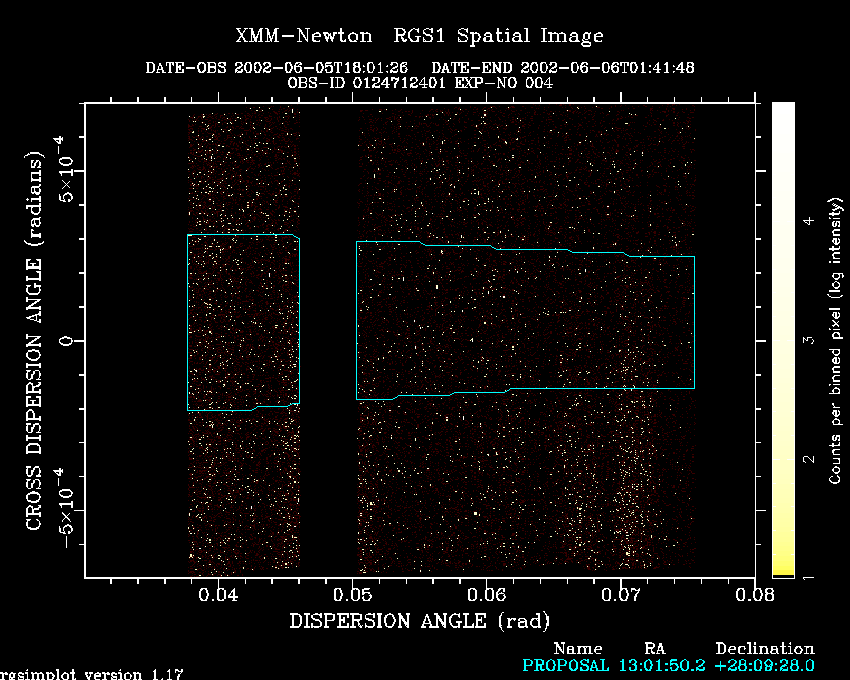The width and height of the screenshot is (850, 680).
Task: Click the cyan PROPOSAL source name
Action: (565, 665)
